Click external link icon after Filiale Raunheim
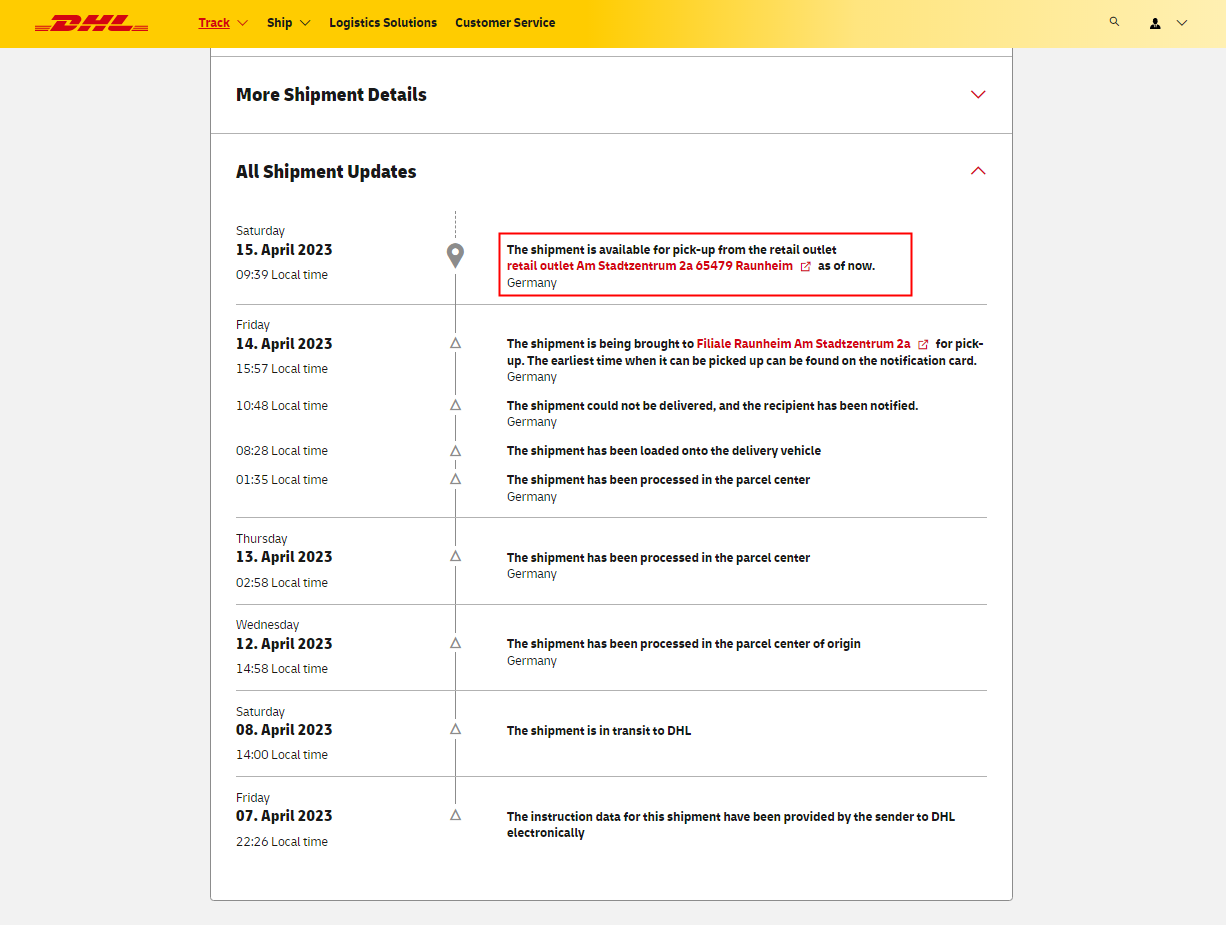This screenshot has width=1228, height=925. (x=923, y=344)
